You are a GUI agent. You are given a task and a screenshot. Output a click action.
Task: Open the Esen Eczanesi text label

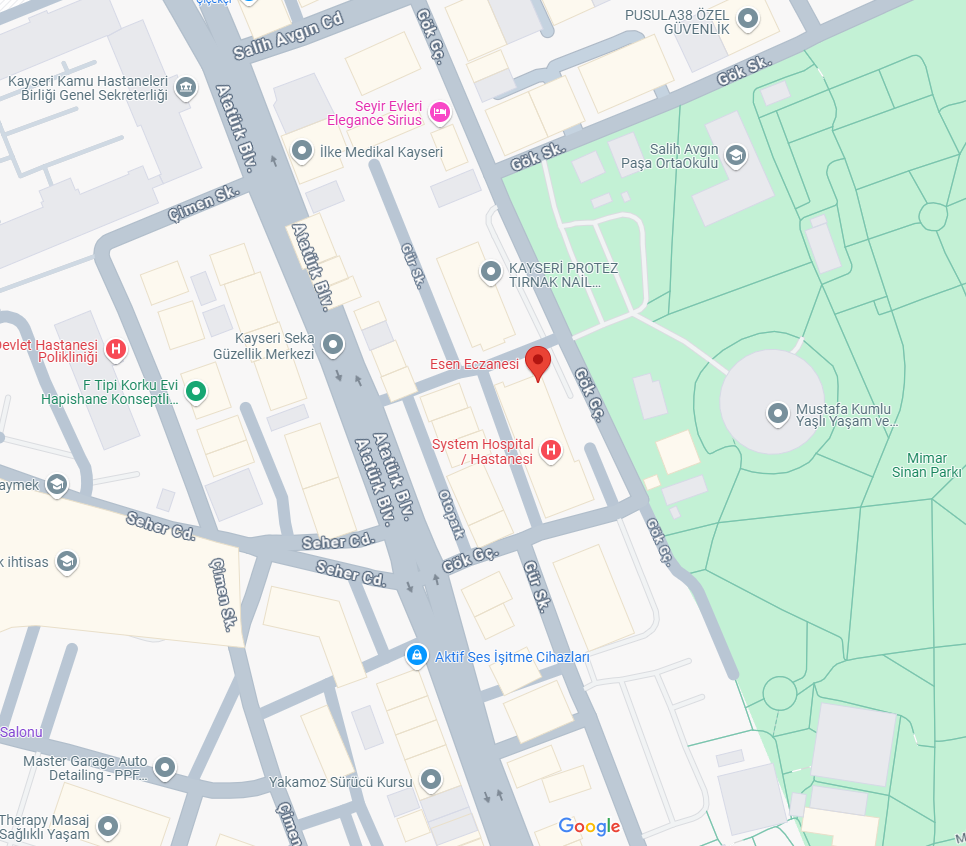[474, 364]
